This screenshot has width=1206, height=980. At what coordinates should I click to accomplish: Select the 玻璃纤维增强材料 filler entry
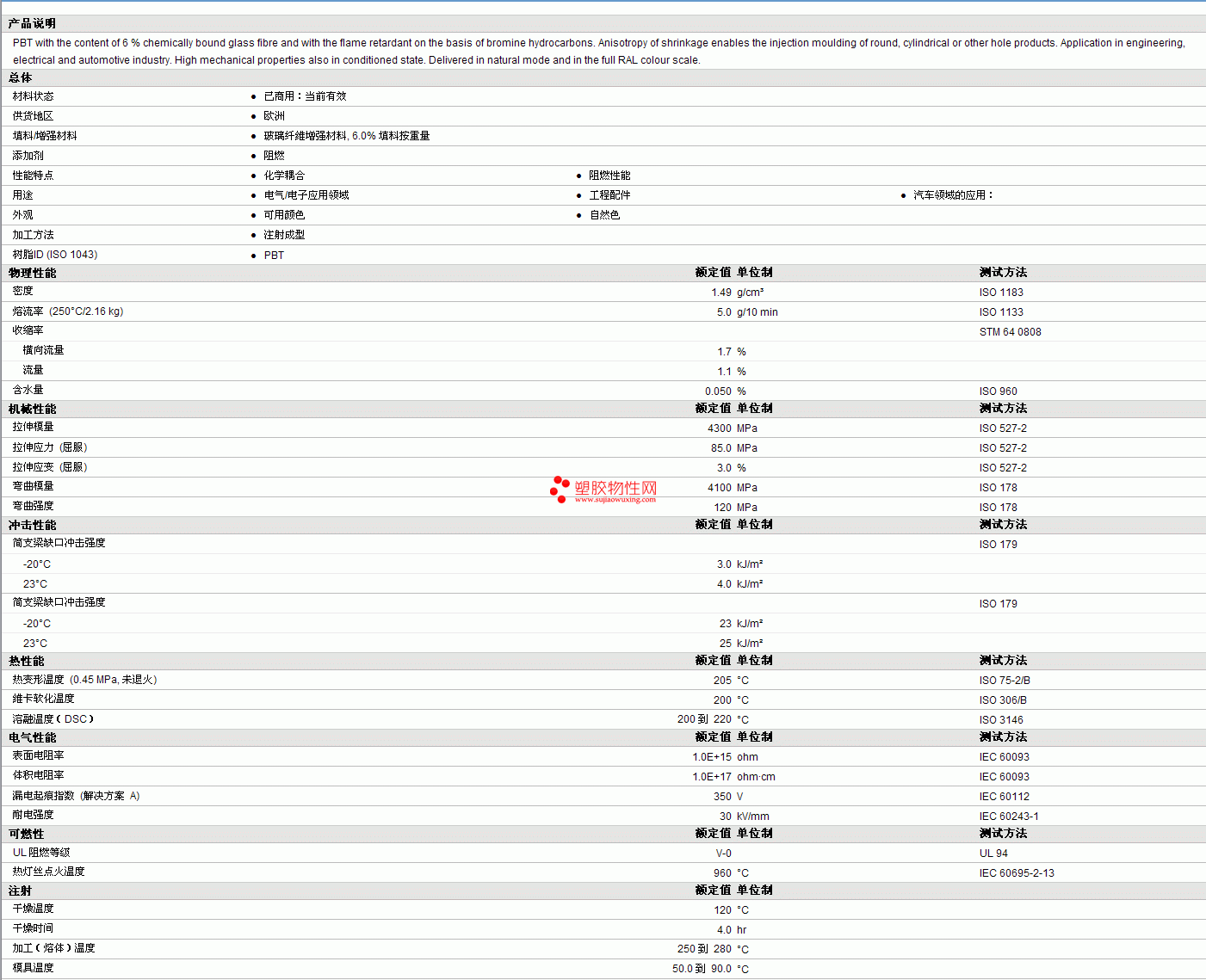coord(346,136)
